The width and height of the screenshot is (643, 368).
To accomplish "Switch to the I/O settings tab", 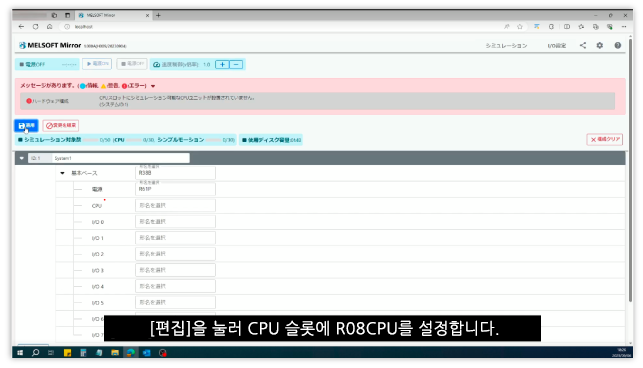I will pyautogui.click(x=556, y=46).
